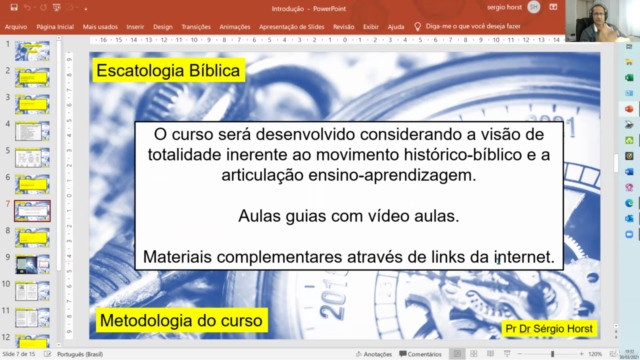The height and width of the screenshot is (360, 640).
Task: Switch to Página Inicial tab
Action: (x=55, y=27)
